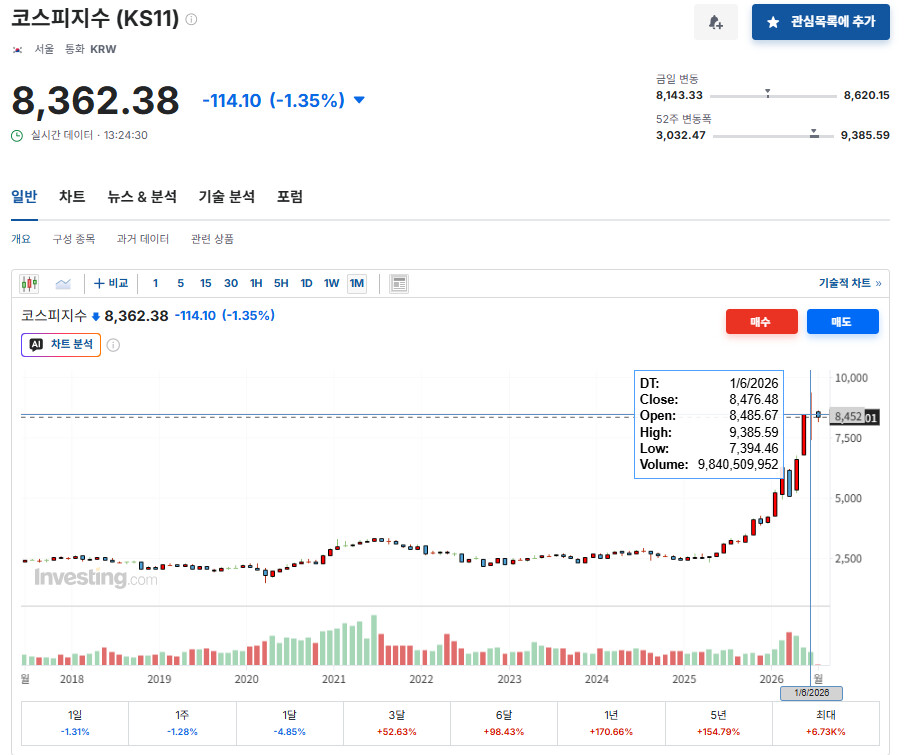Open the 과거 데이터 sub-tab
The image size is (911, 755).
click(143, 239)
